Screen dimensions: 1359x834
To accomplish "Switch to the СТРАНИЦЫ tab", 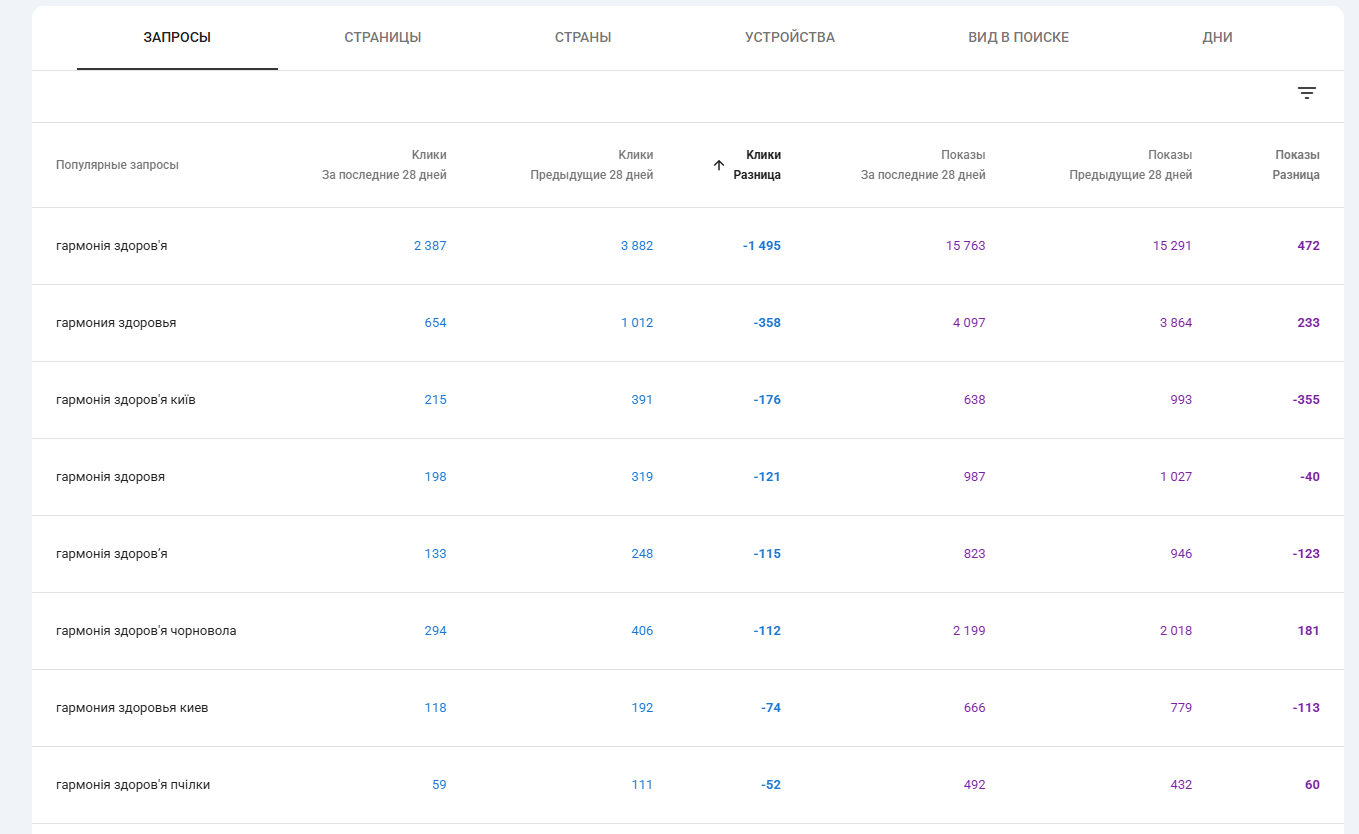I will click(x=383, y=38).
